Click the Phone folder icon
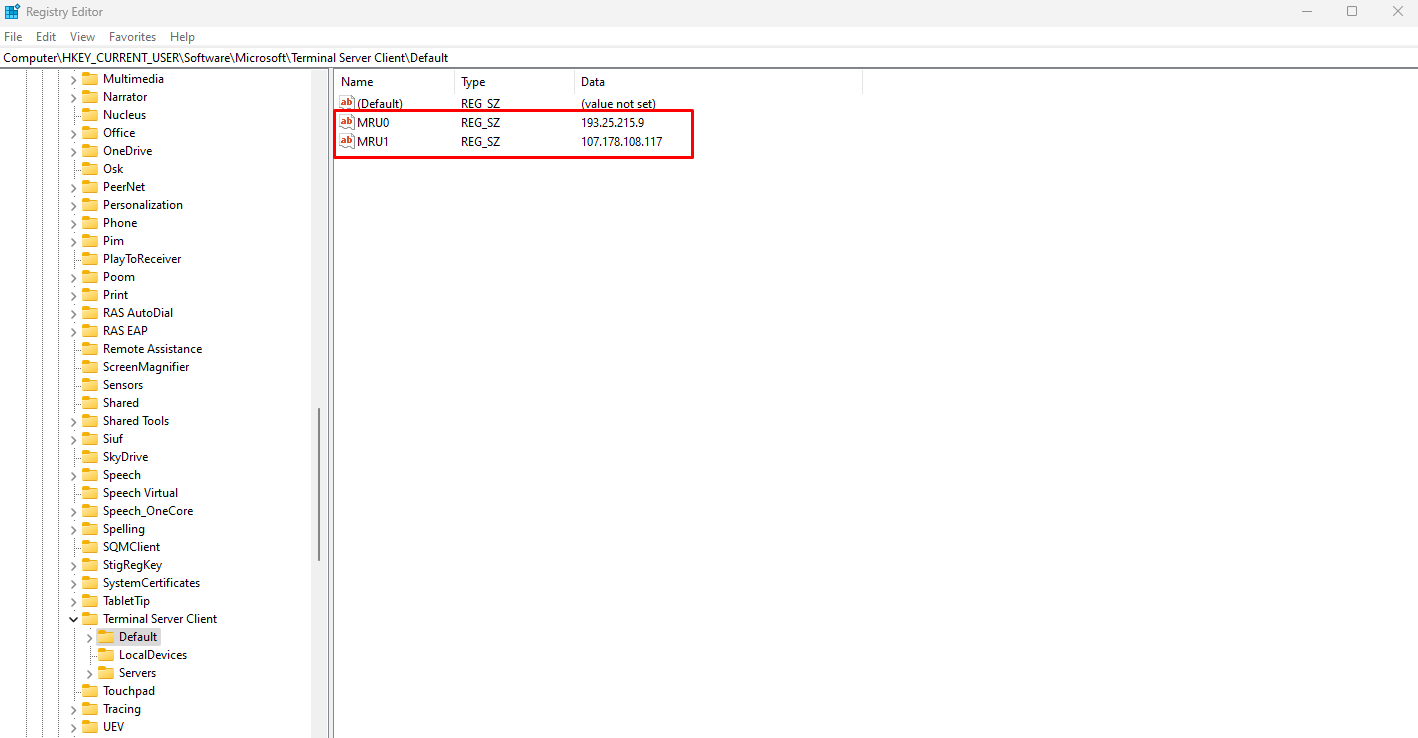Viewport: 1418px width, 738px height. point(90,223)
